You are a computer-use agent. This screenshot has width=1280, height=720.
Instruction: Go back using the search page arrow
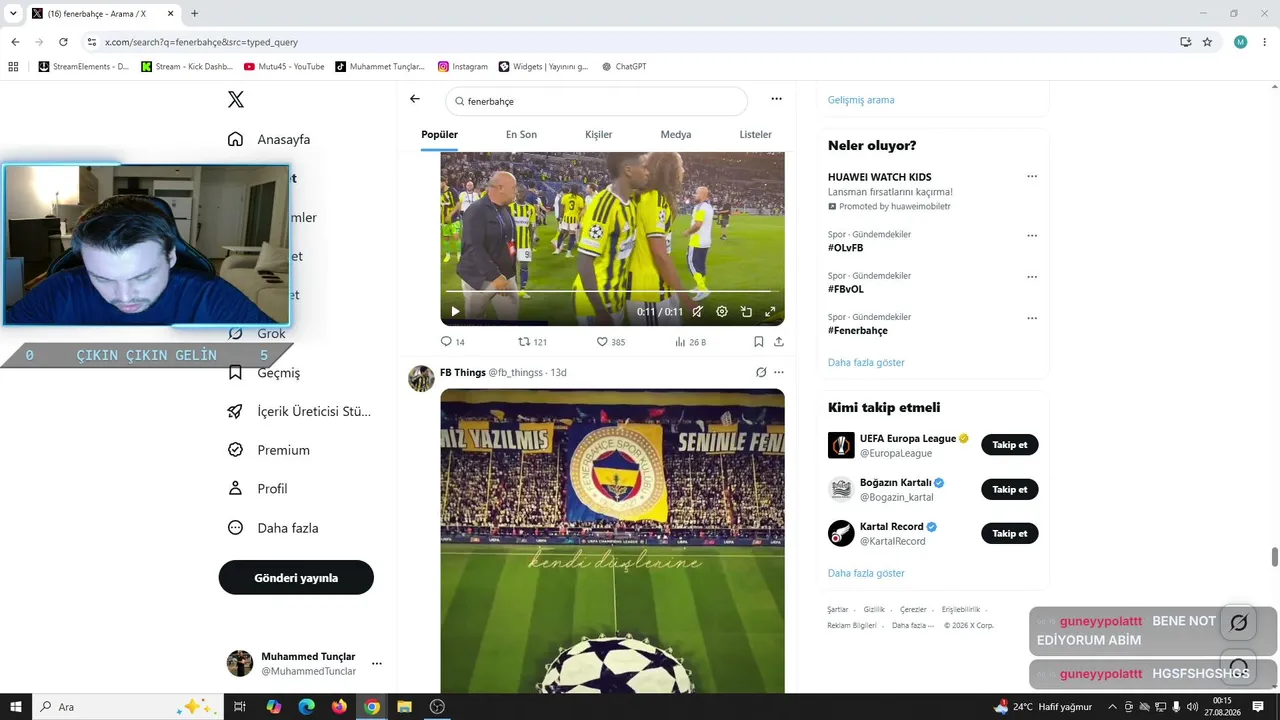(415, 99)
